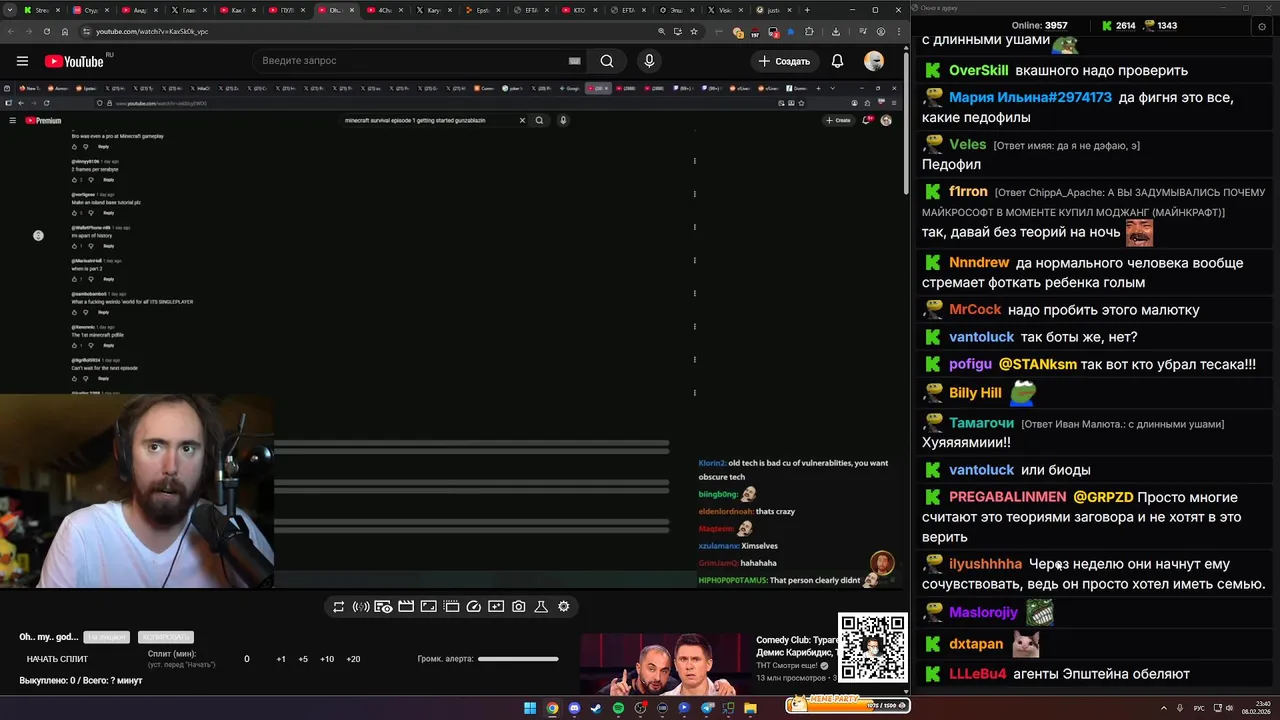Bookmark the page with the star icon
Viewport: 1280px width, 720px height.
click(694, 31)
